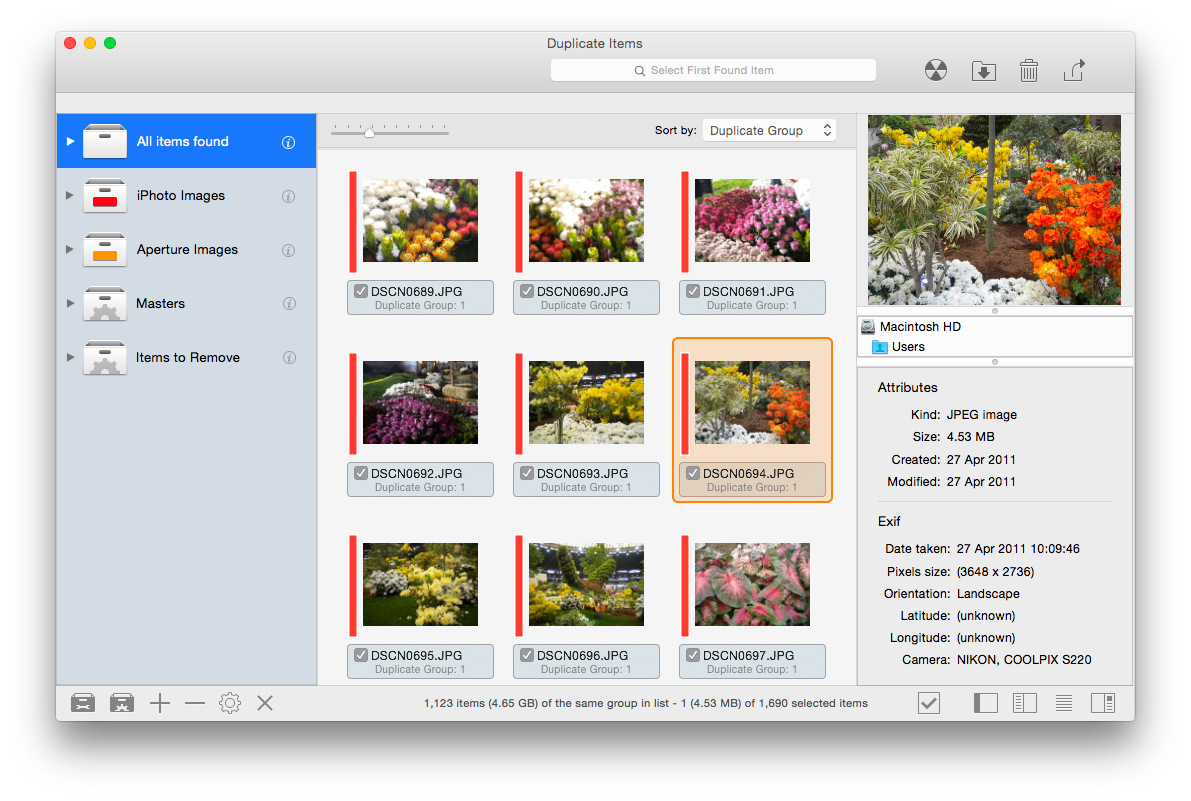Click the Camera value NIKON, COOLPIX S220
The width and height of the screenshot is (1191, 801).
pos(1024,660)
